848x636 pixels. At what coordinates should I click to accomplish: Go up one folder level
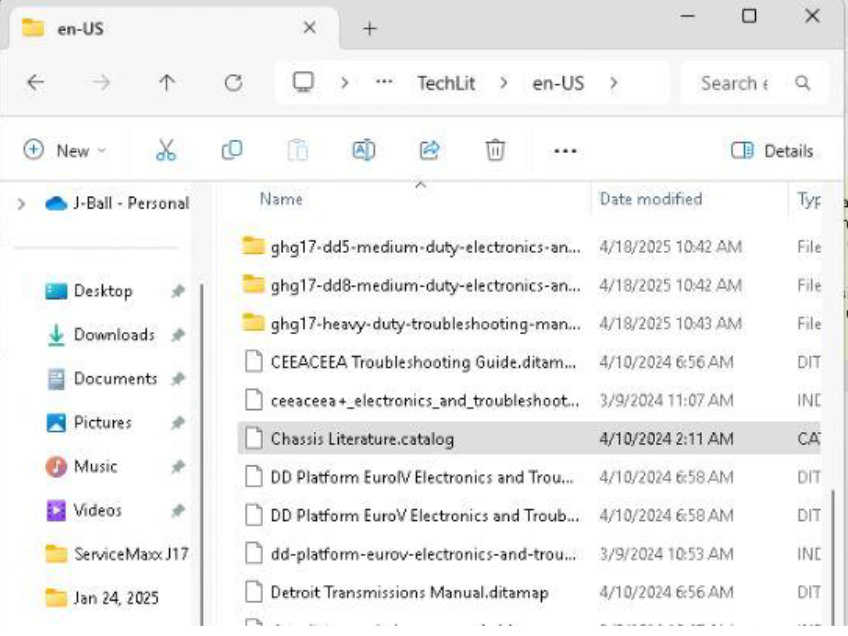pos(167,84)
